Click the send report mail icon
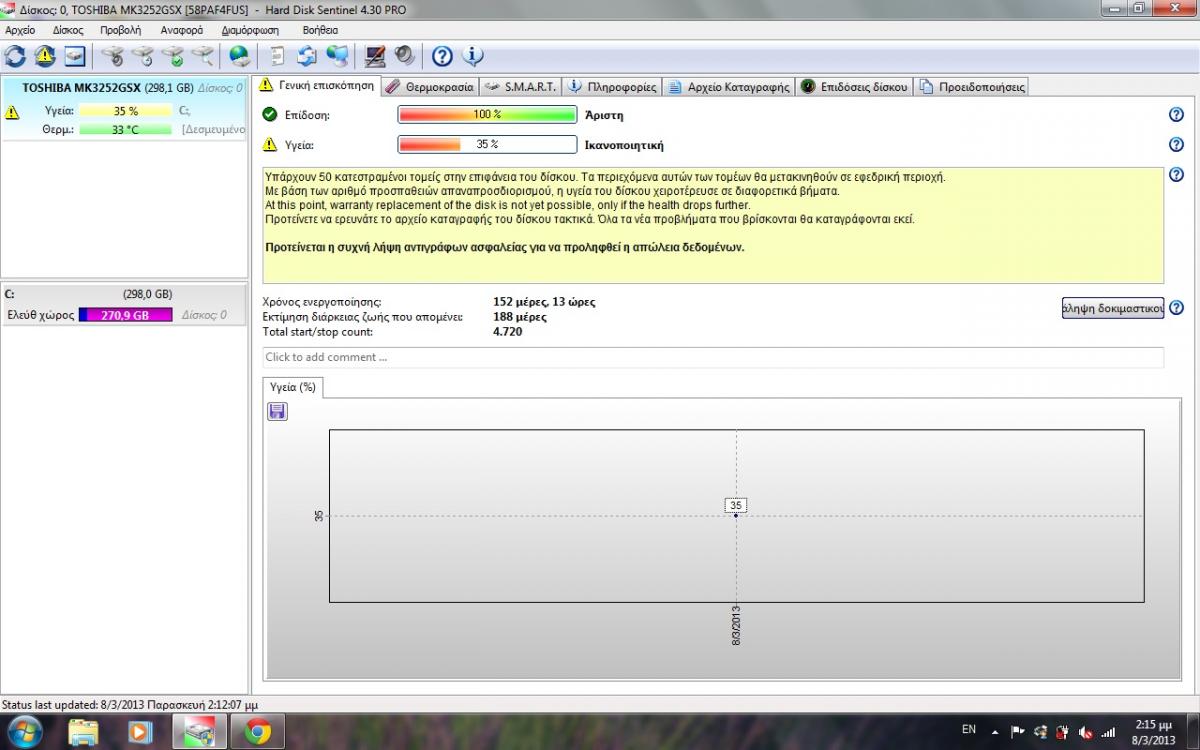The width and height of the screenshot is (1200, 750). [307, 55]
